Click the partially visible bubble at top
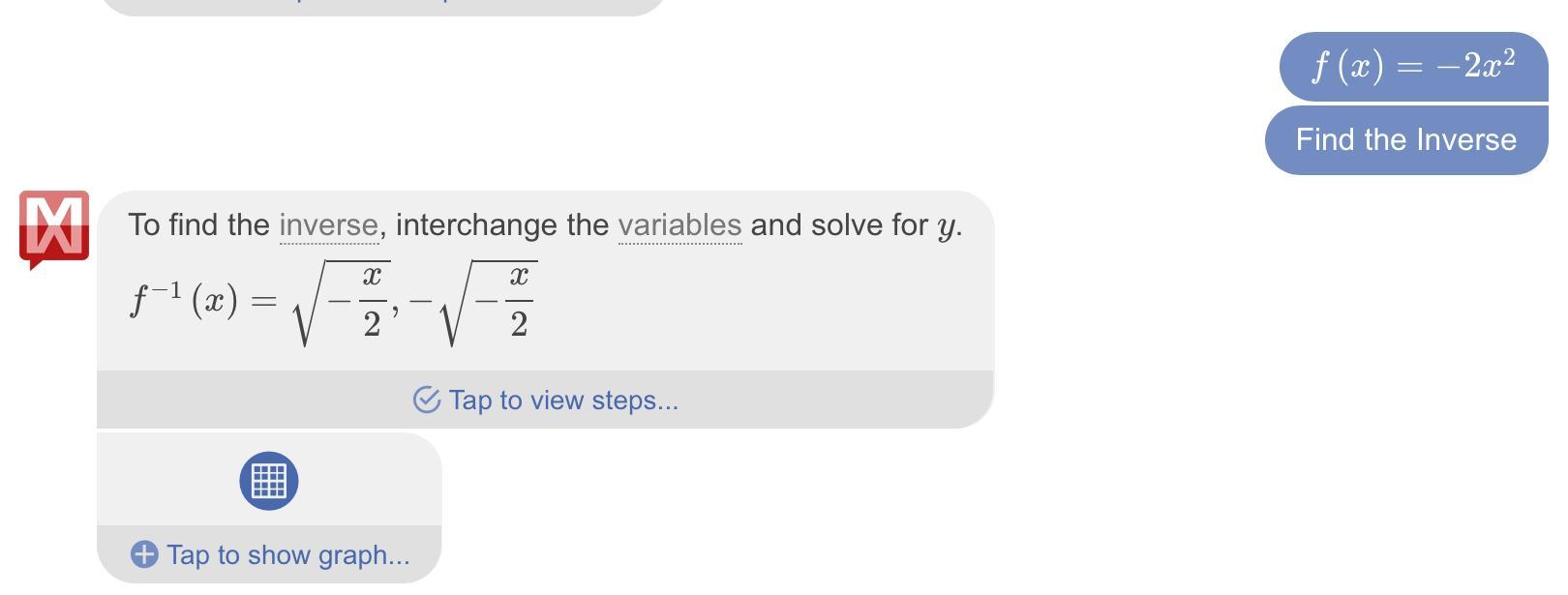The image size is (1568, 595). [x=382, y=6]
